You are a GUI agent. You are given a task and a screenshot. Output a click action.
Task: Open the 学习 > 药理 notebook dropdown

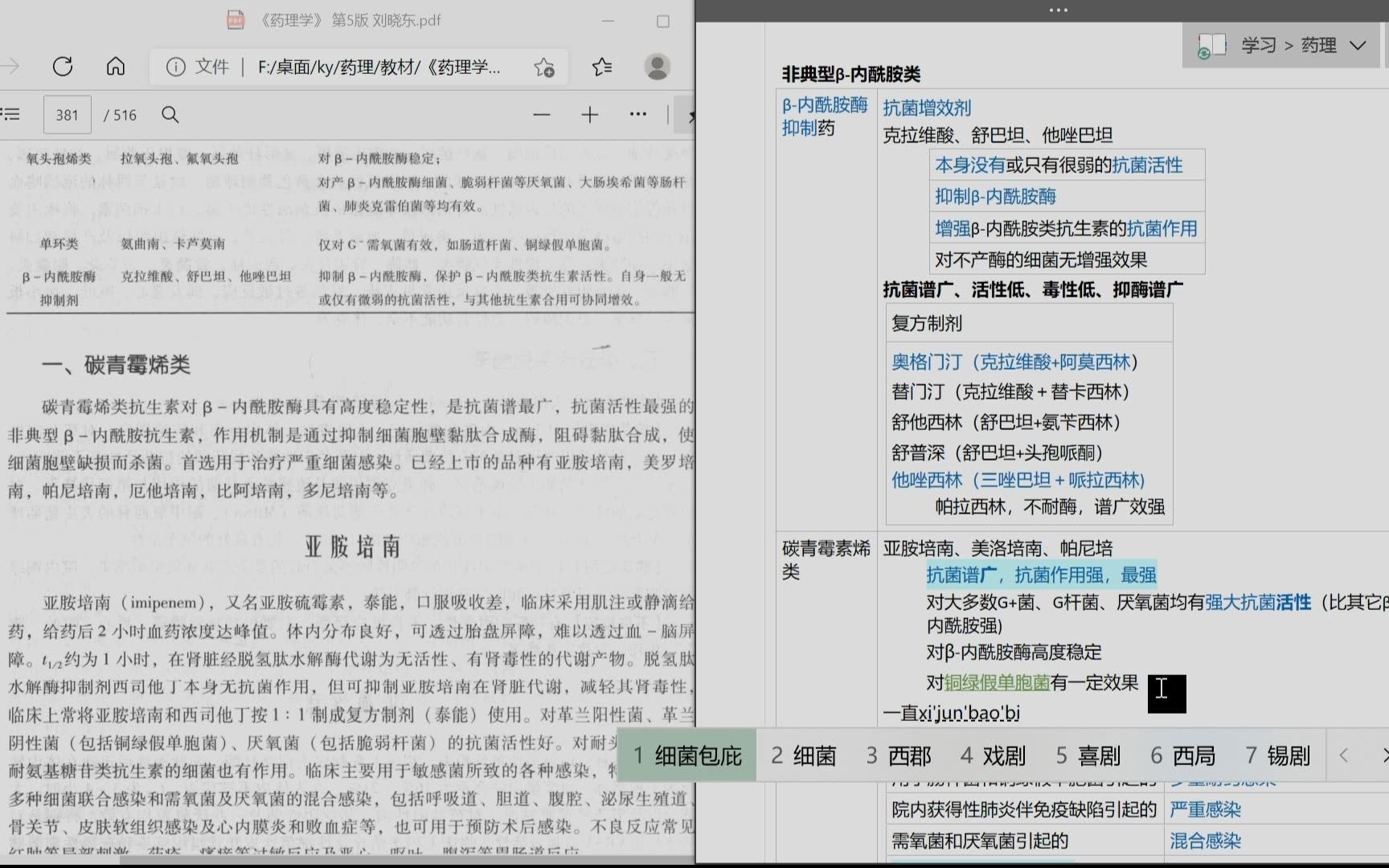(x=1358, y=46)
